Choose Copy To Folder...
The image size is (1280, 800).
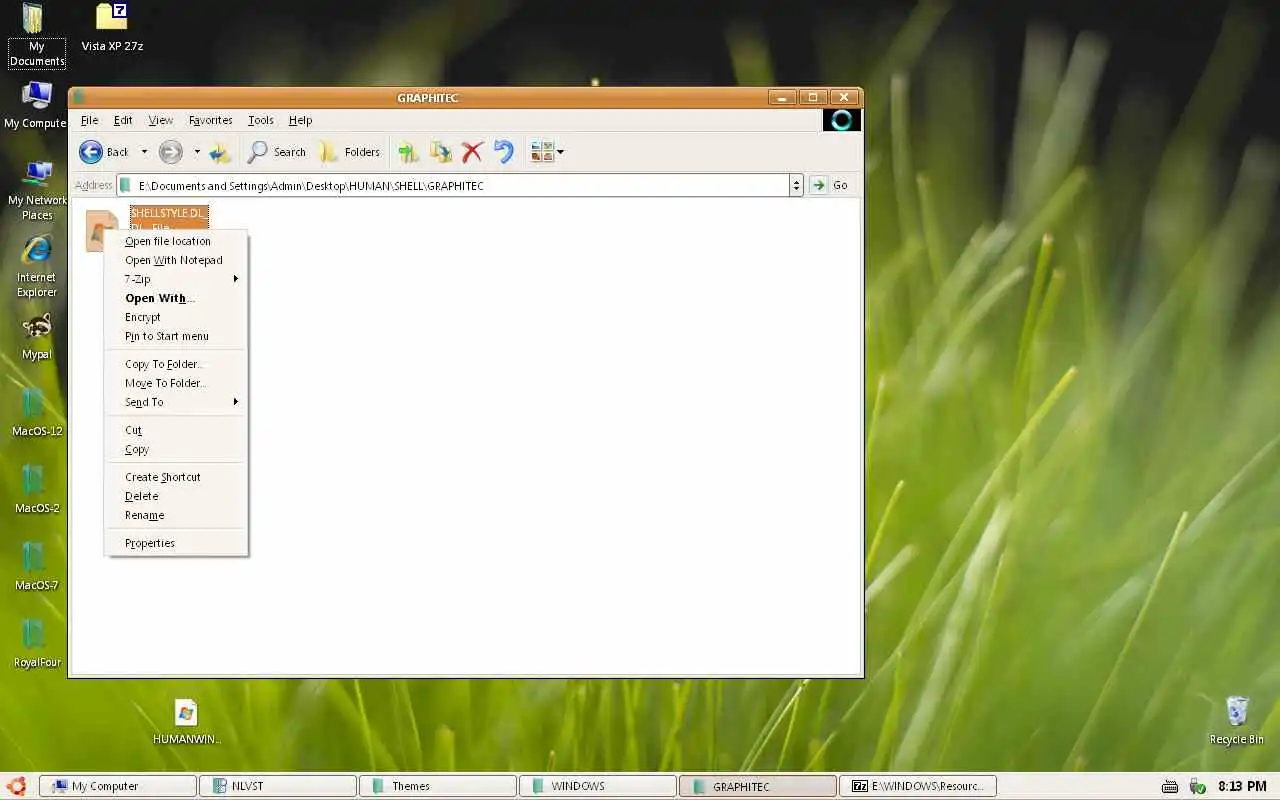click(x=177, y=364)
